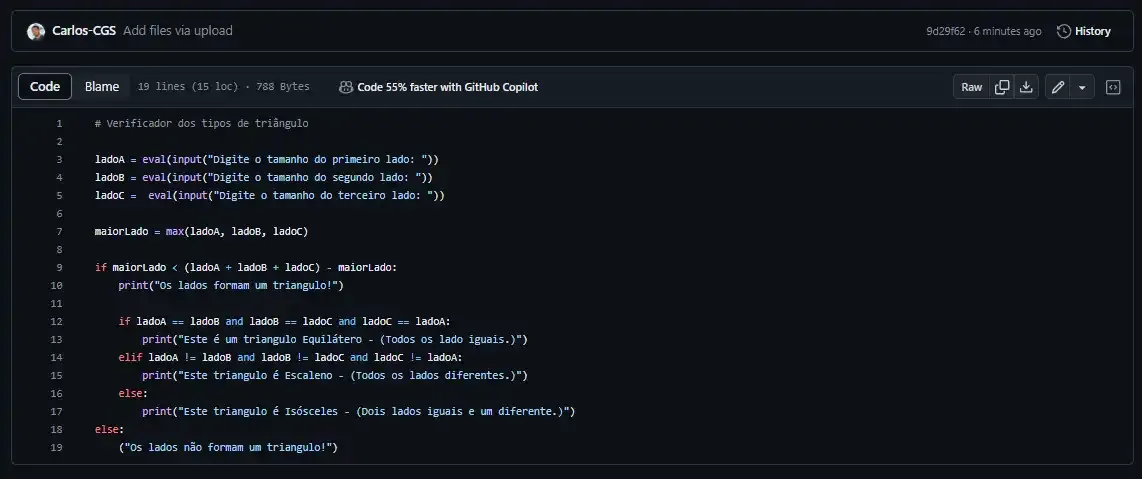Viewport: 1142px width, 479px height.
Task: Select line number 19
Action: [57, 447]
